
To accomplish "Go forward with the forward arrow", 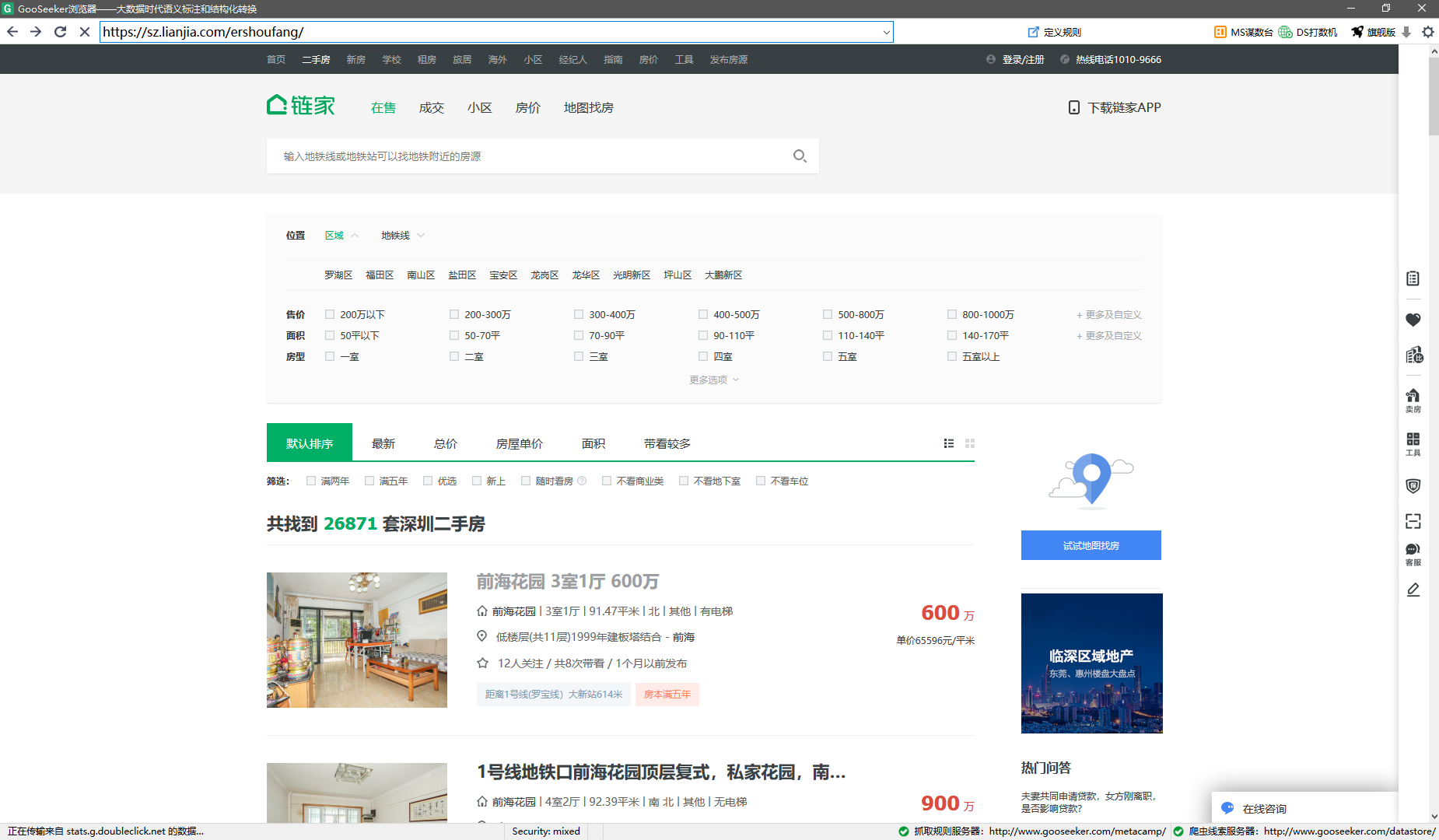I will pyautogui.click(x=36, y=32).
